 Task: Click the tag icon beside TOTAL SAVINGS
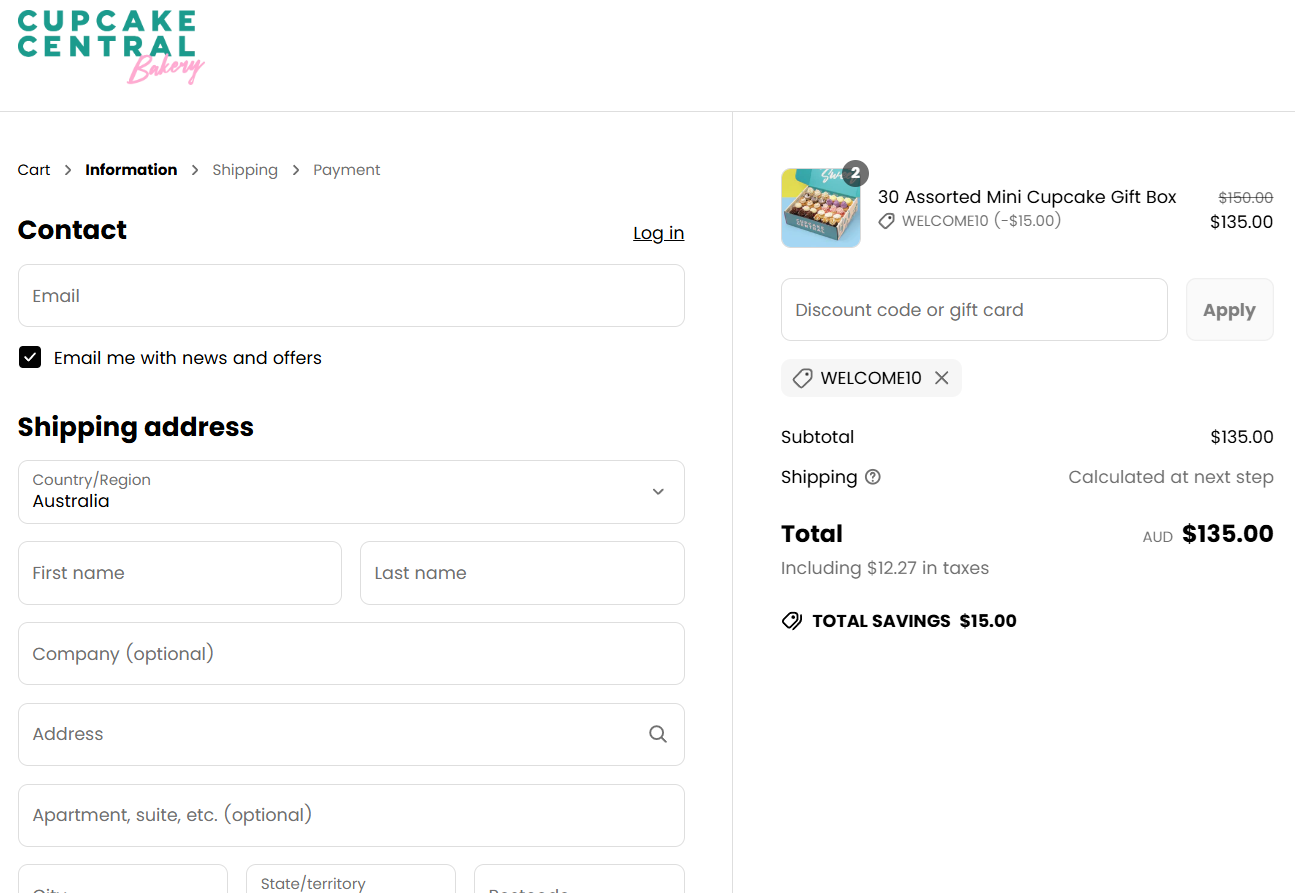click(x=791, y=620)
